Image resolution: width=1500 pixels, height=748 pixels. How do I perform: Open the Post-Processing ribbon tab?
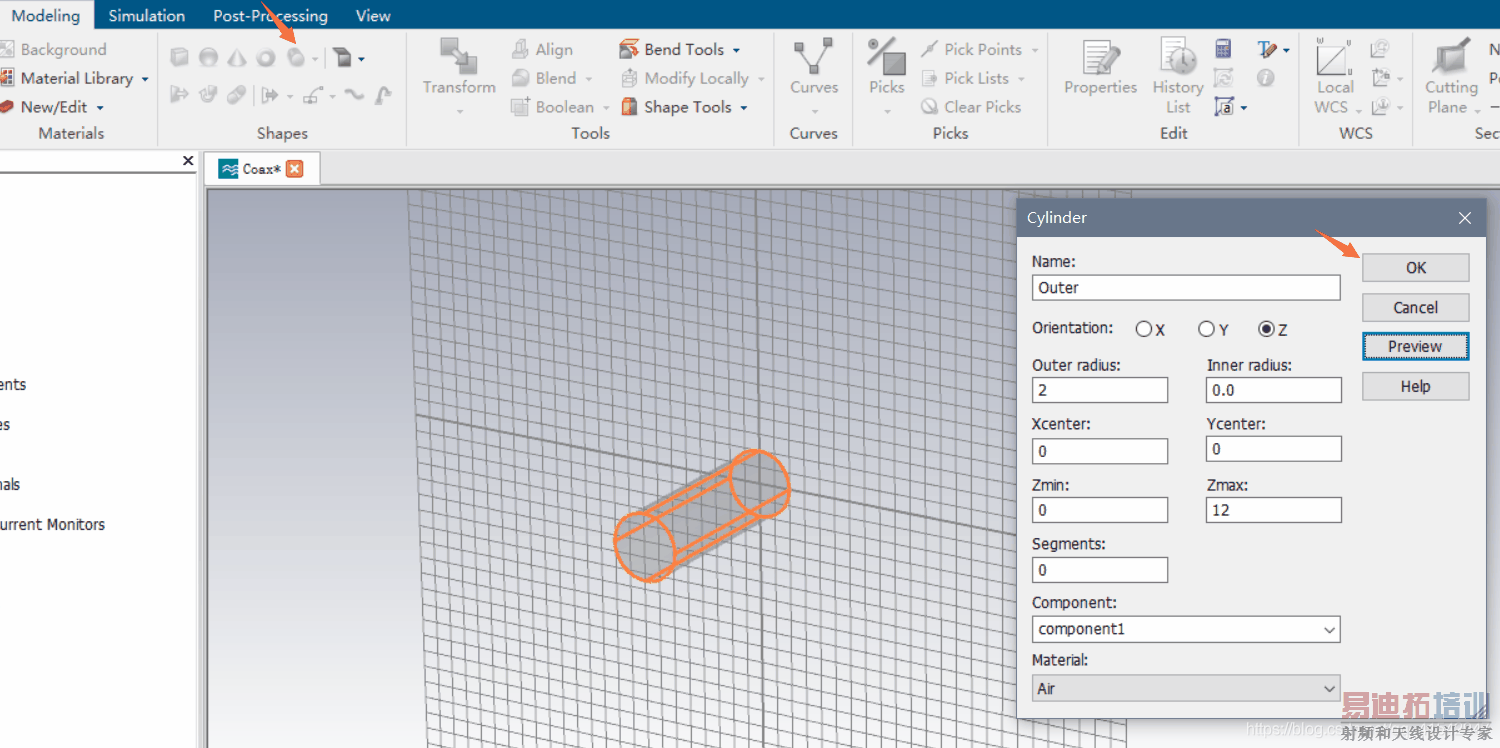coord(270,15)
